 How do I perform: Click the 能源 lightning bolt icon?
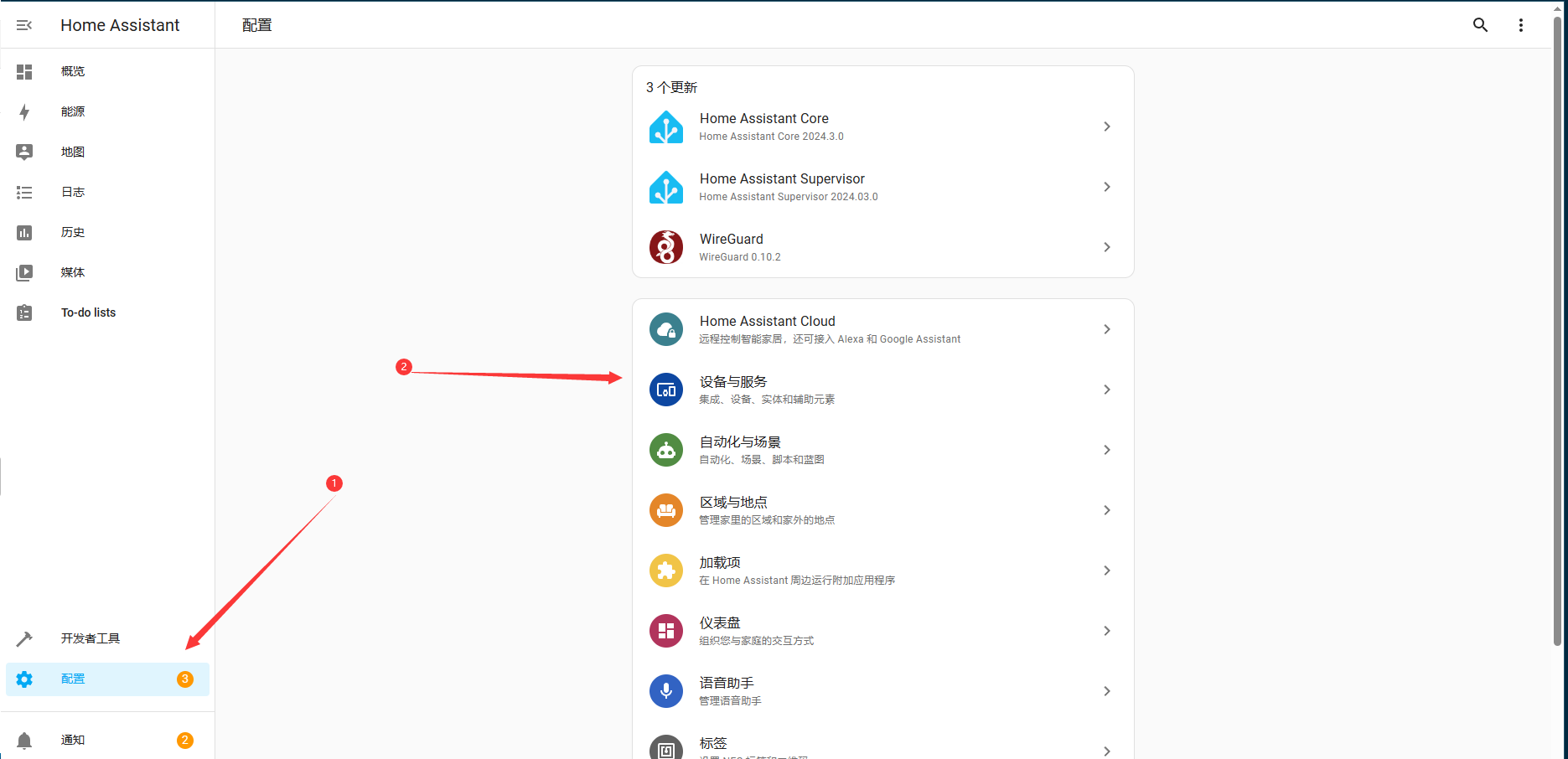tap(24, 111)
